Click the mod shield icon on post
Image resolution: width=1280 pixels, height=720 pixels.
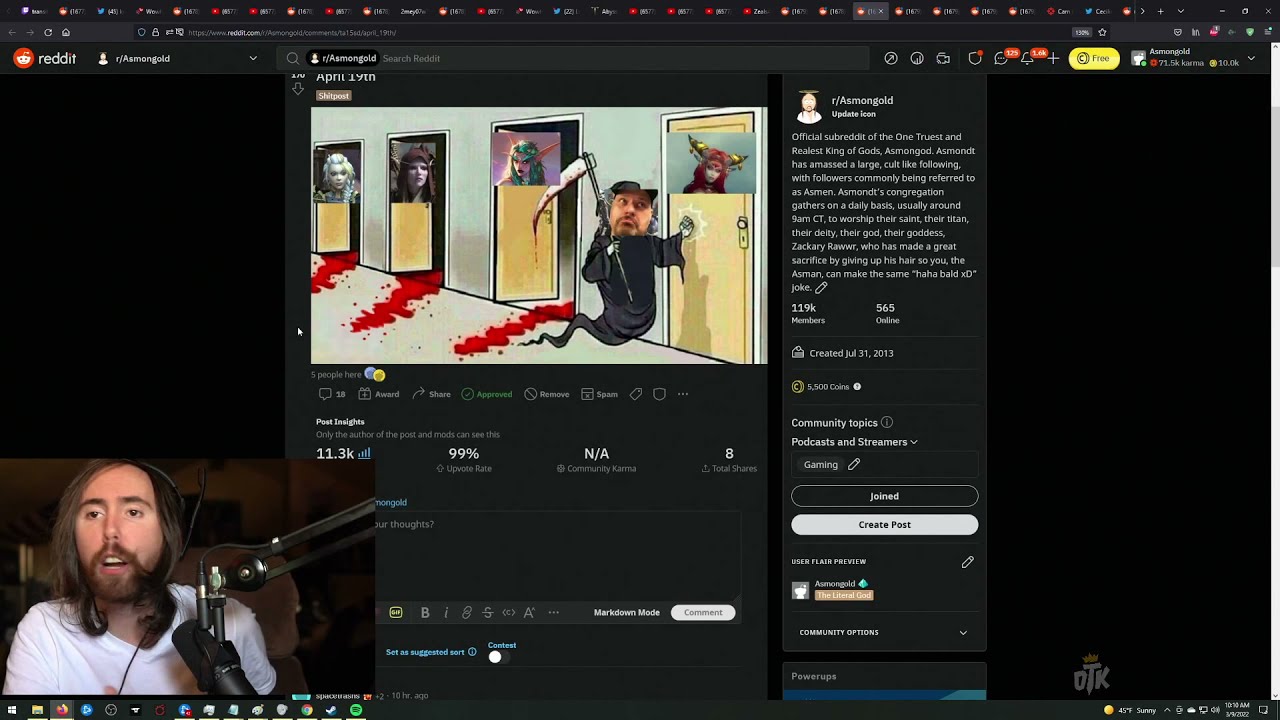pyautogui.click(x=659, y=394)
